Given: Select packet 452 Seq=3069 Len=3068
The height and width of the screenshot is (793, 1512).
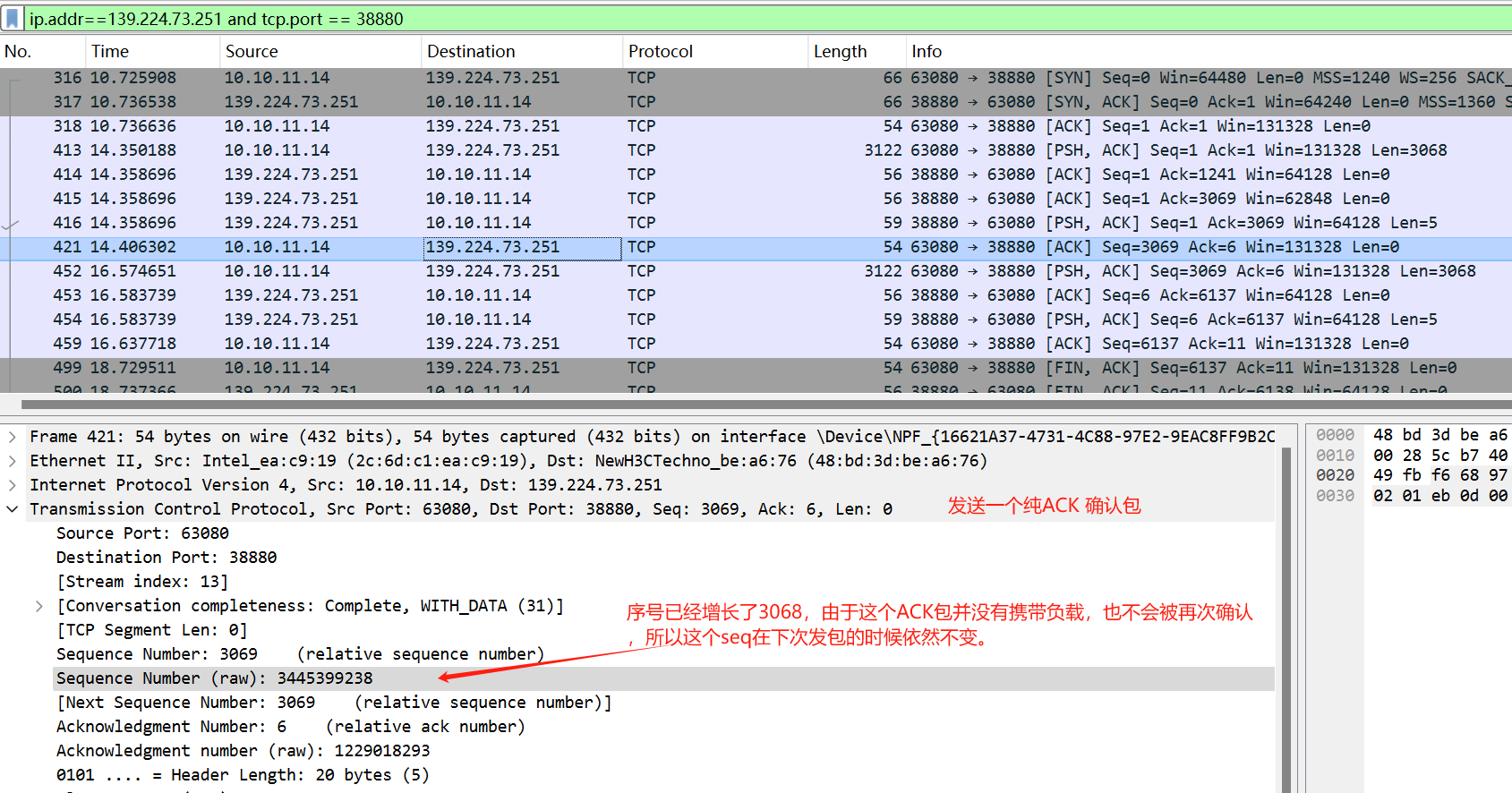Looking at the screenshot, I should (x=756, y=271).
